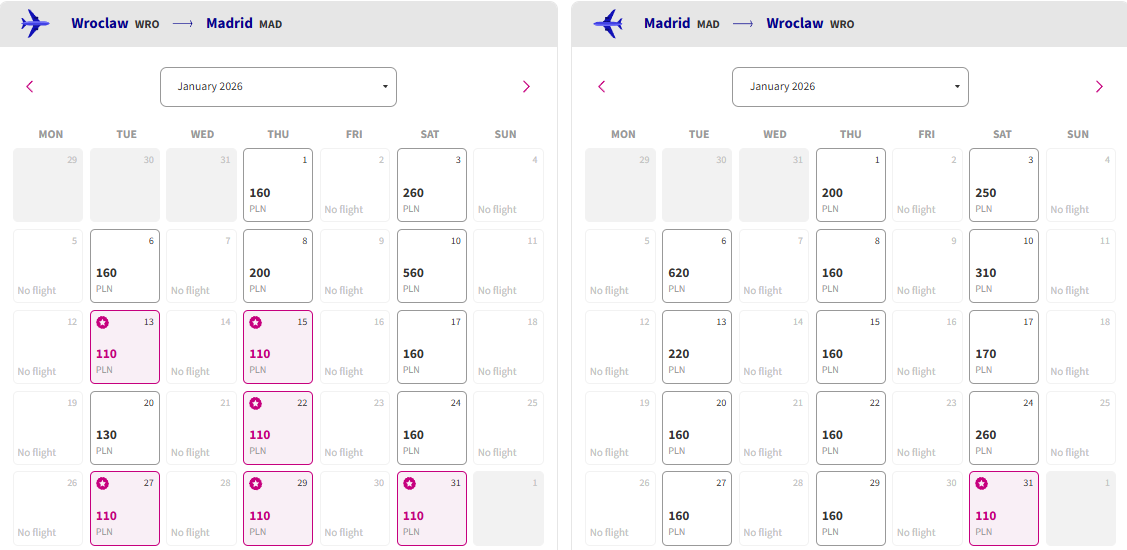Open the January 2026 dropdown for outbound flights
1127x550 pixels.
coord(278,87)
